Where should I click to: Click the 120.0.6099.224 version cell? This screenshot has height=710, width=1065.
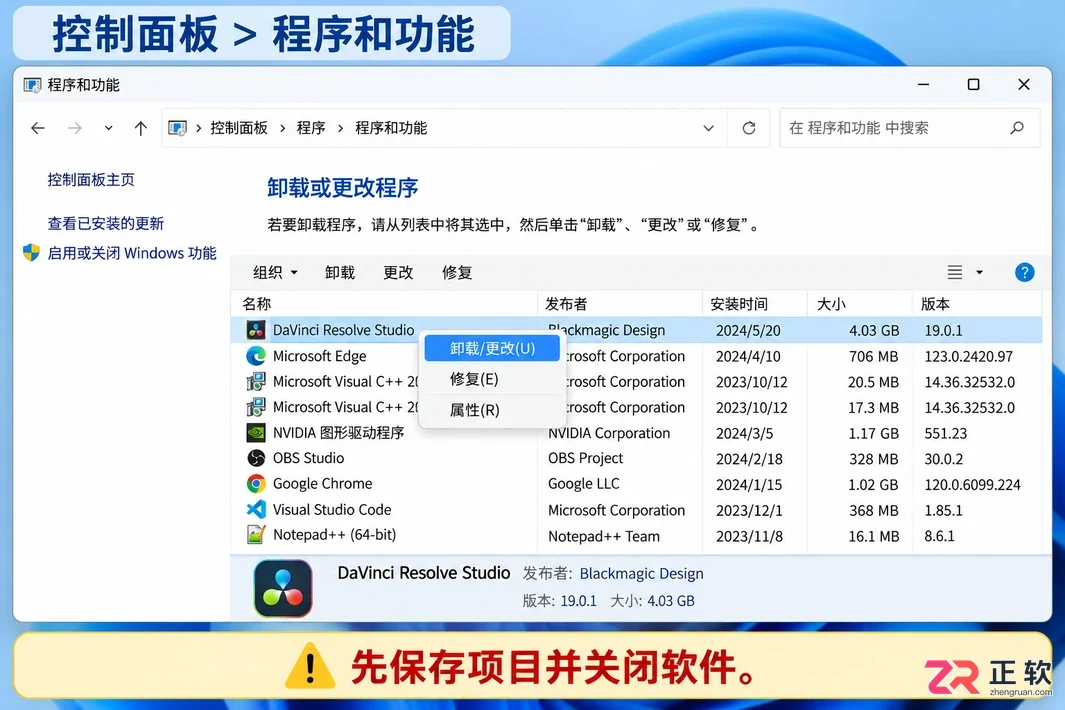[x=973, y=484]
